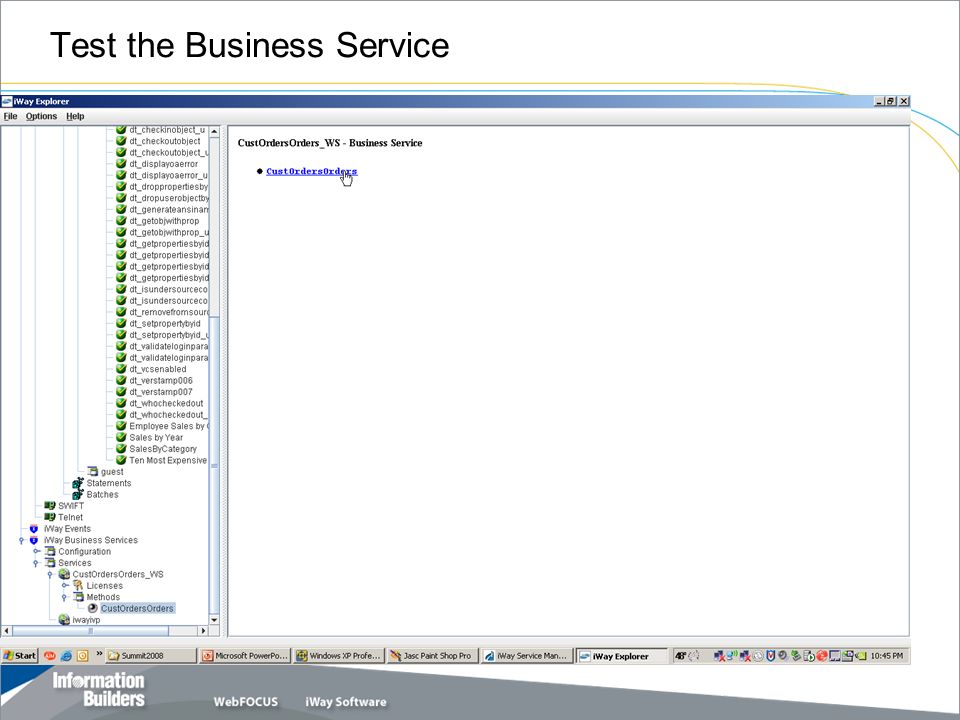
Task: Click the SWIFT adapter icon
Action: click(x=50, y=506)
